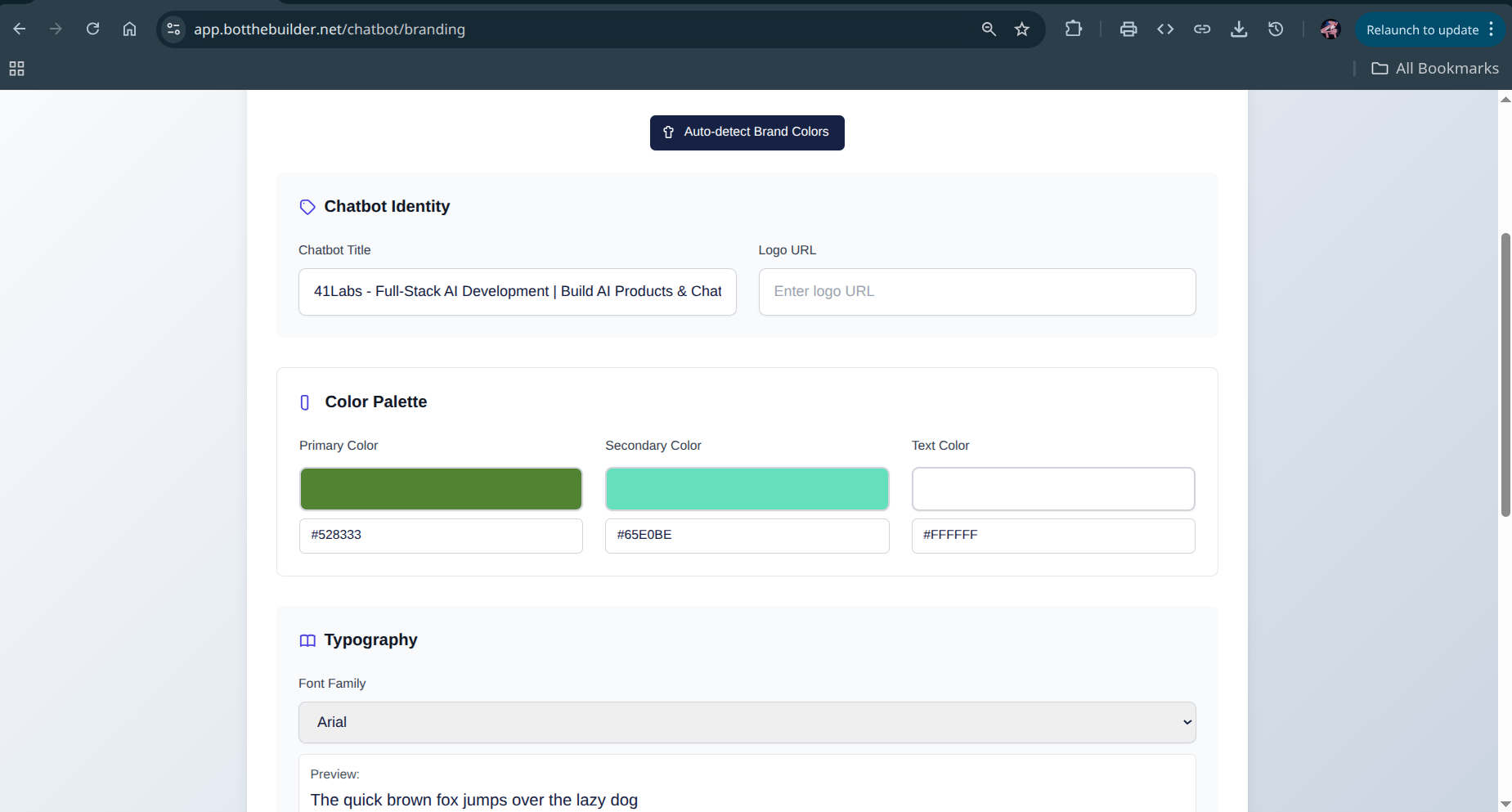The image size is (1512, 812).
Task: Go to the browser home page icon
Action: coord(129,29)
